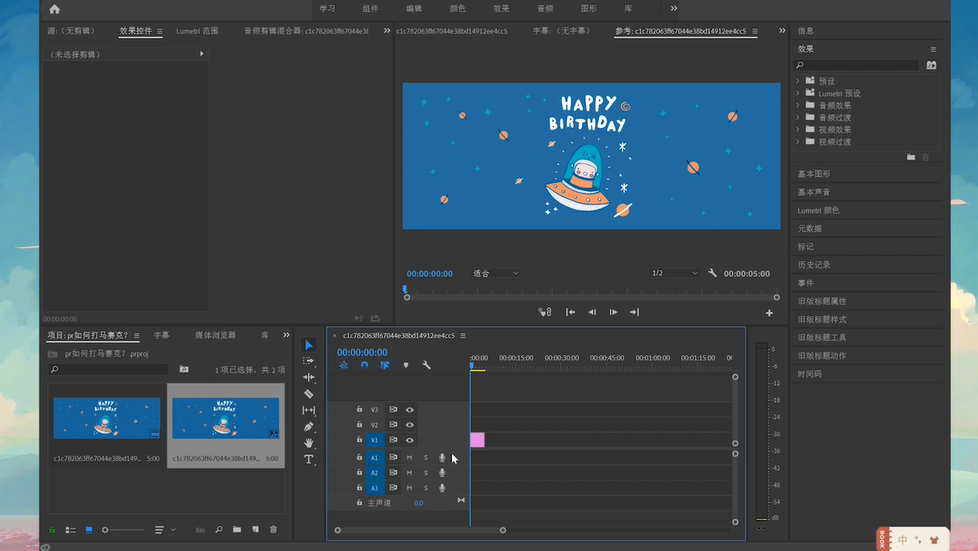The height and width of the screenshot is (551, 978).
Task: Toggle lock on track V3
Action: tap(359, 409)
